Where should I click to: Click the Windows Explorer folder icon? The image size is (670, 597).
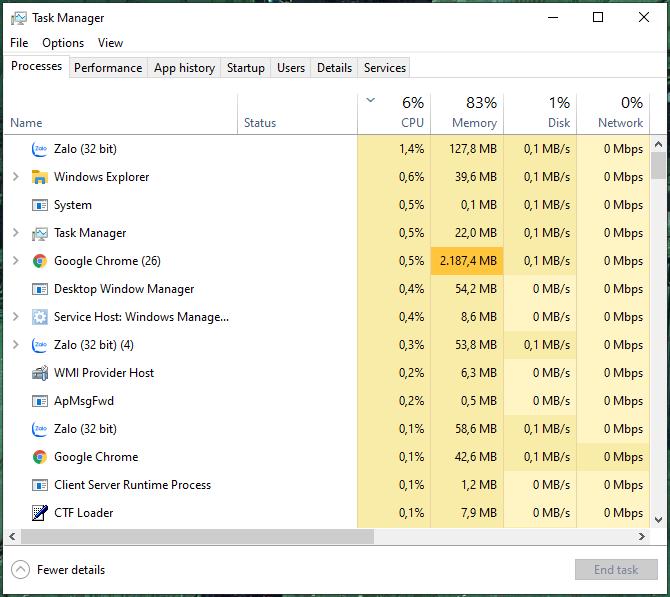(x=39, y=177)
